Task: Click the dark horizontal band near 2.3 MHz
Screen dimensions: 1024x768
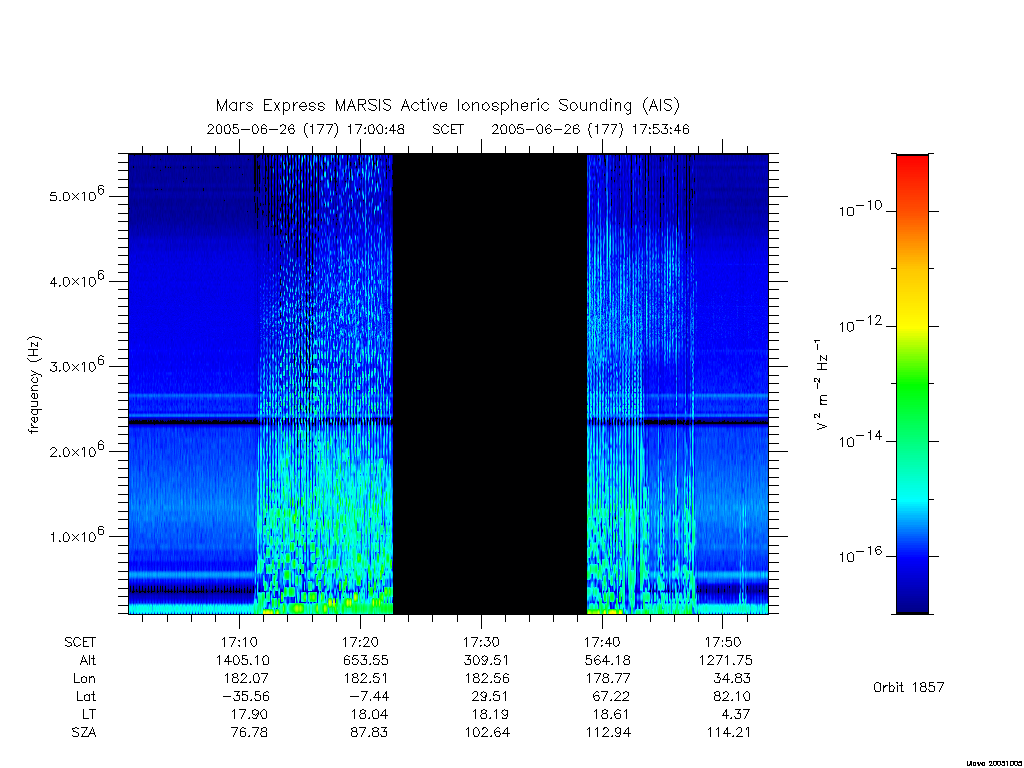Action: [x=448, y=423]
